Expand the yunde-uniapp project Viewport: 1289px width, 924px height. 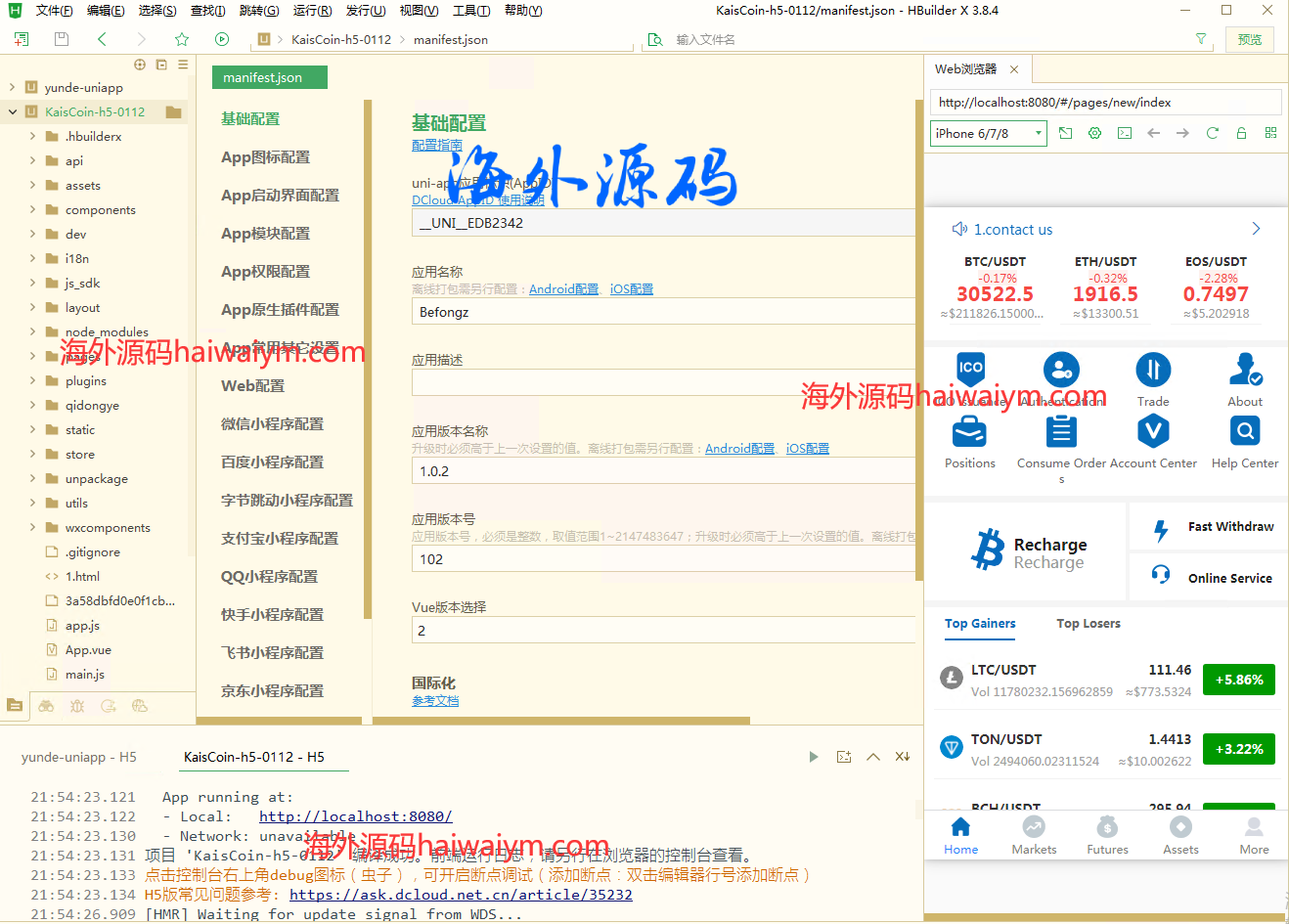12,87
